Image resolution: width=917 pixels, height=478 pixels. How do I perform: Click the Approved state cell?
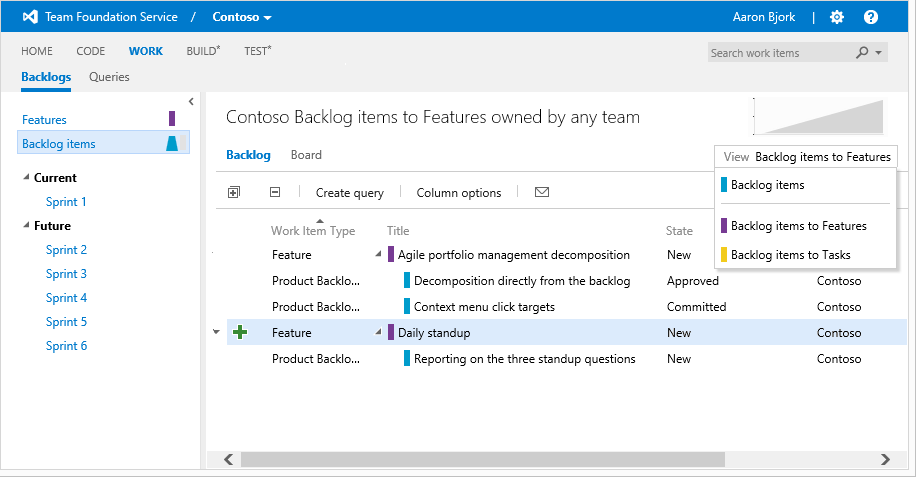pos(692,281)
